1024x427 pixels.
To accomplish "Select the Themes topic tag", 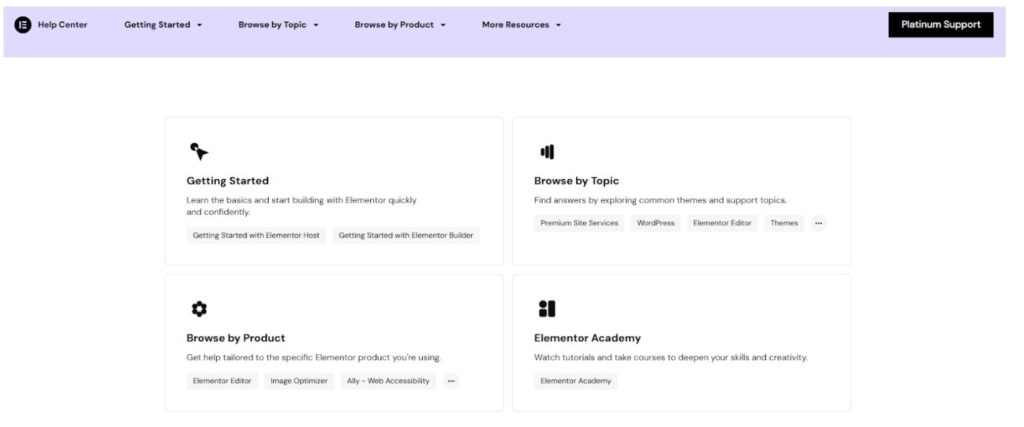I will pos(784,223).
